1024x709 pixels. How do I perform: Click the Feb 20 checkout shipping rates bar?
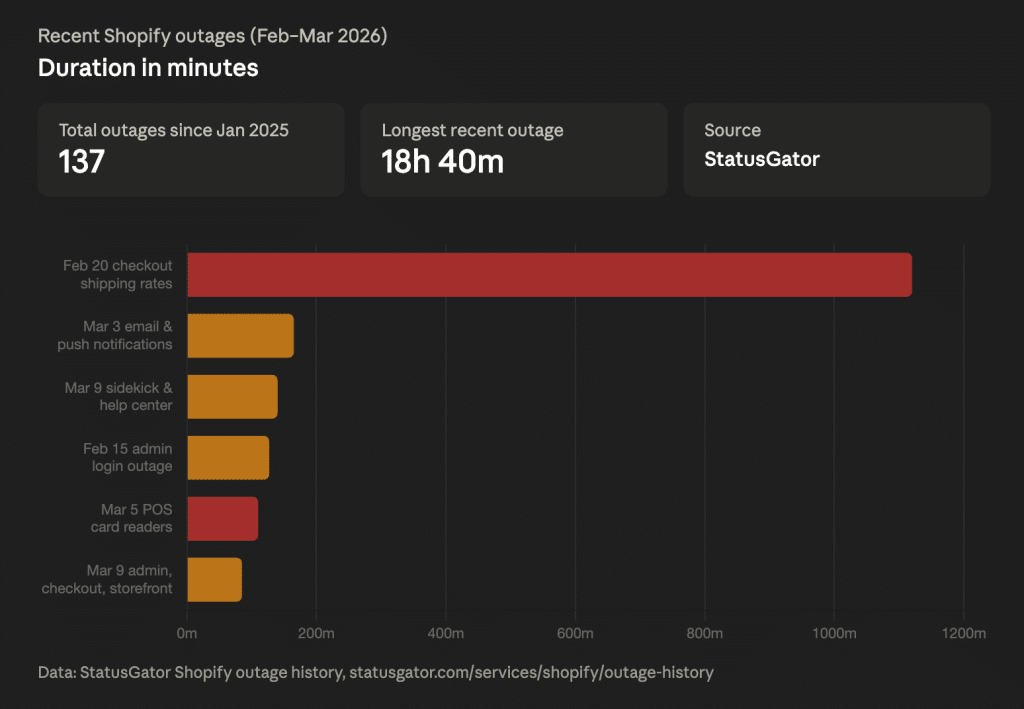[x=549, y=275]
